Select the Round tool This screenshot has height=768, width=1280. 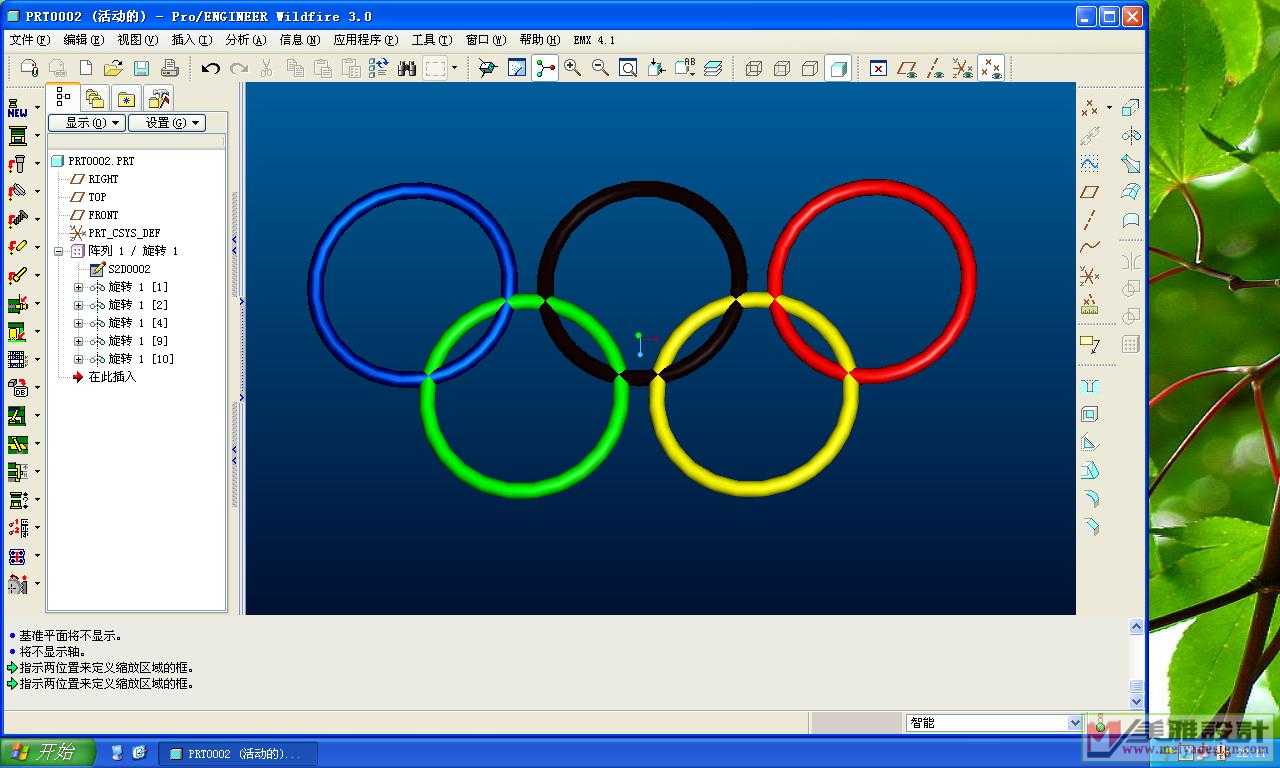[1090, 498]
